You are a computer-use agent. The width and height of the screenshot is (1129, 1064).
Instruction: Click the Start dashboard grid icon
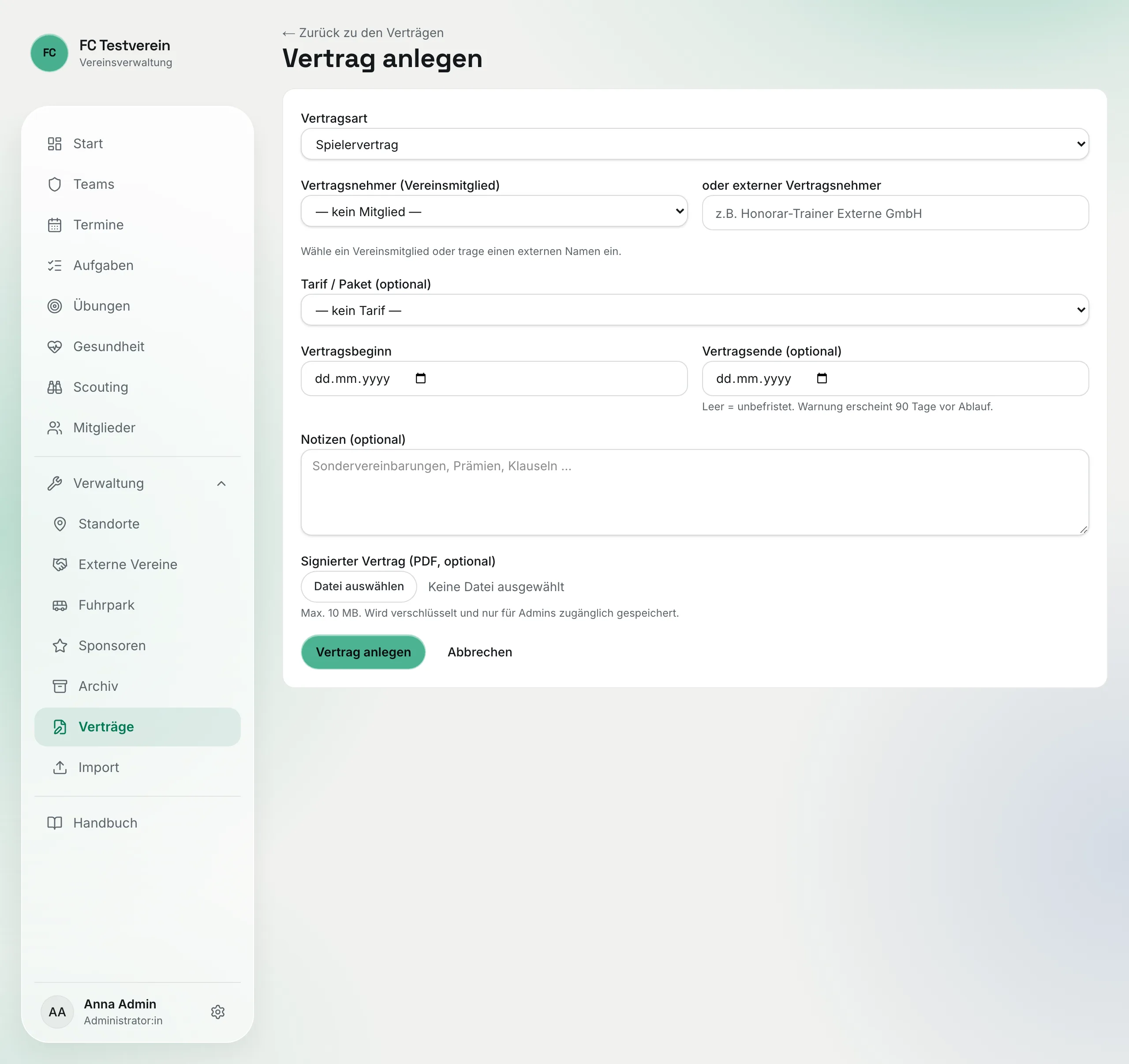click(x=55, y=144)
